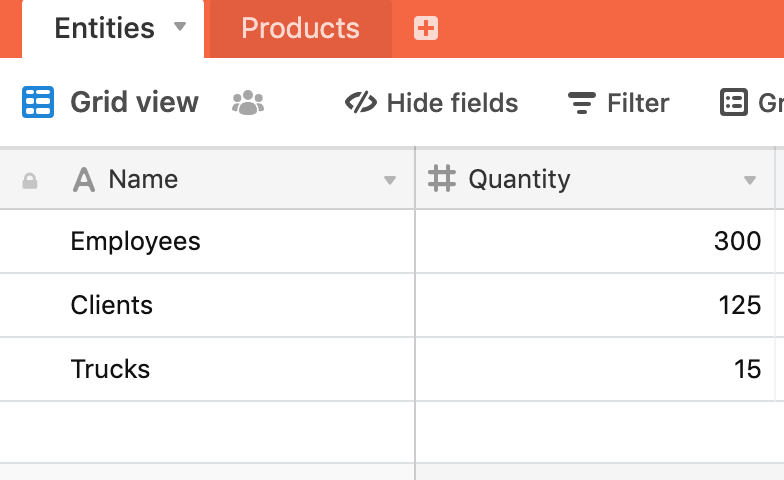Select the Employees cell
This screenshot has height=480, width=784.
tap(207, 242)
